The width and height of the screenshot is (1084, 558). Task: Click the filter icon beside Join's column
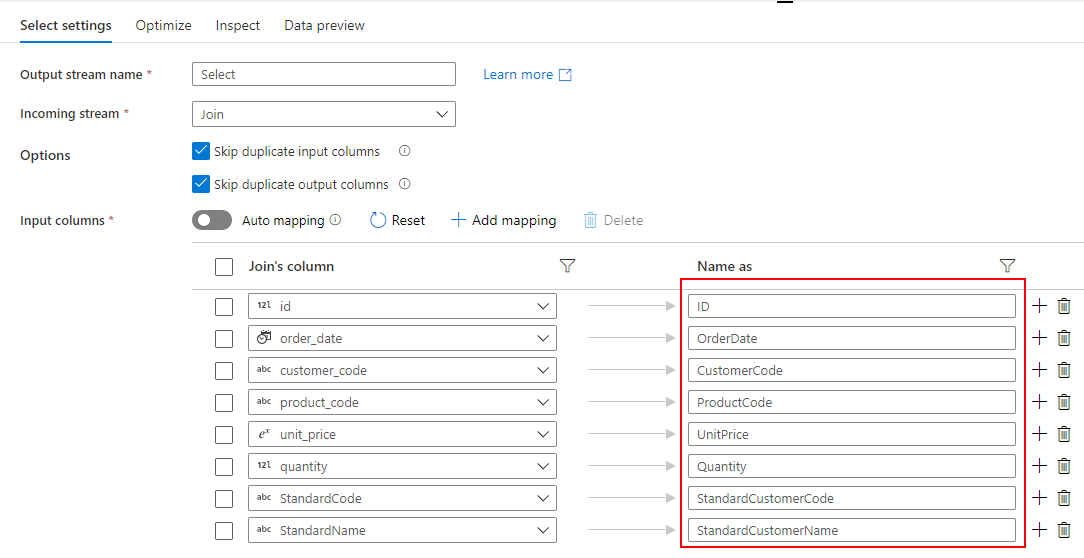coord(567,266)
